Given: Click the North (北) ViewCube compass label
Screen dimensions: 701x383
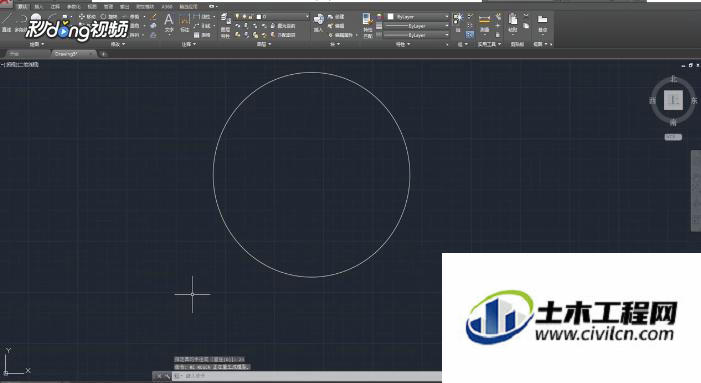Looking at the screenshot, I should click(x=674, y=79).
